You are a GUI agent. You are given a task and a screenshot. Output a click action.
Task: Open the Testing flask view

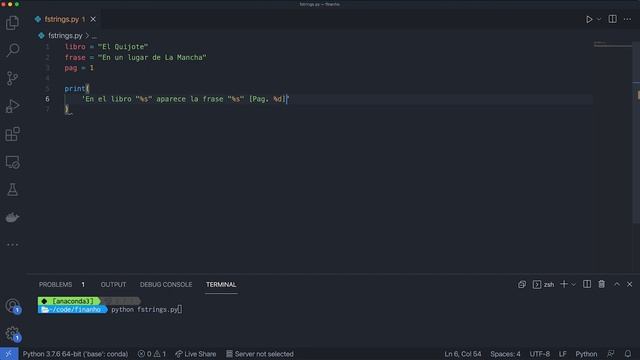12,189
